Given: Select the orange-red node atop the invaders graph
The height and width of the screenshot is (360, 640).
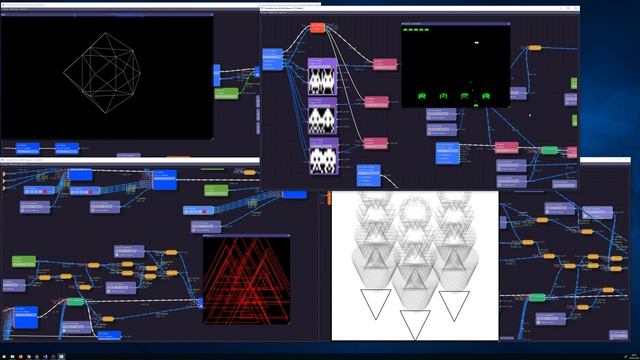Looking at the screenshot, I should click(x=318, y=28).
